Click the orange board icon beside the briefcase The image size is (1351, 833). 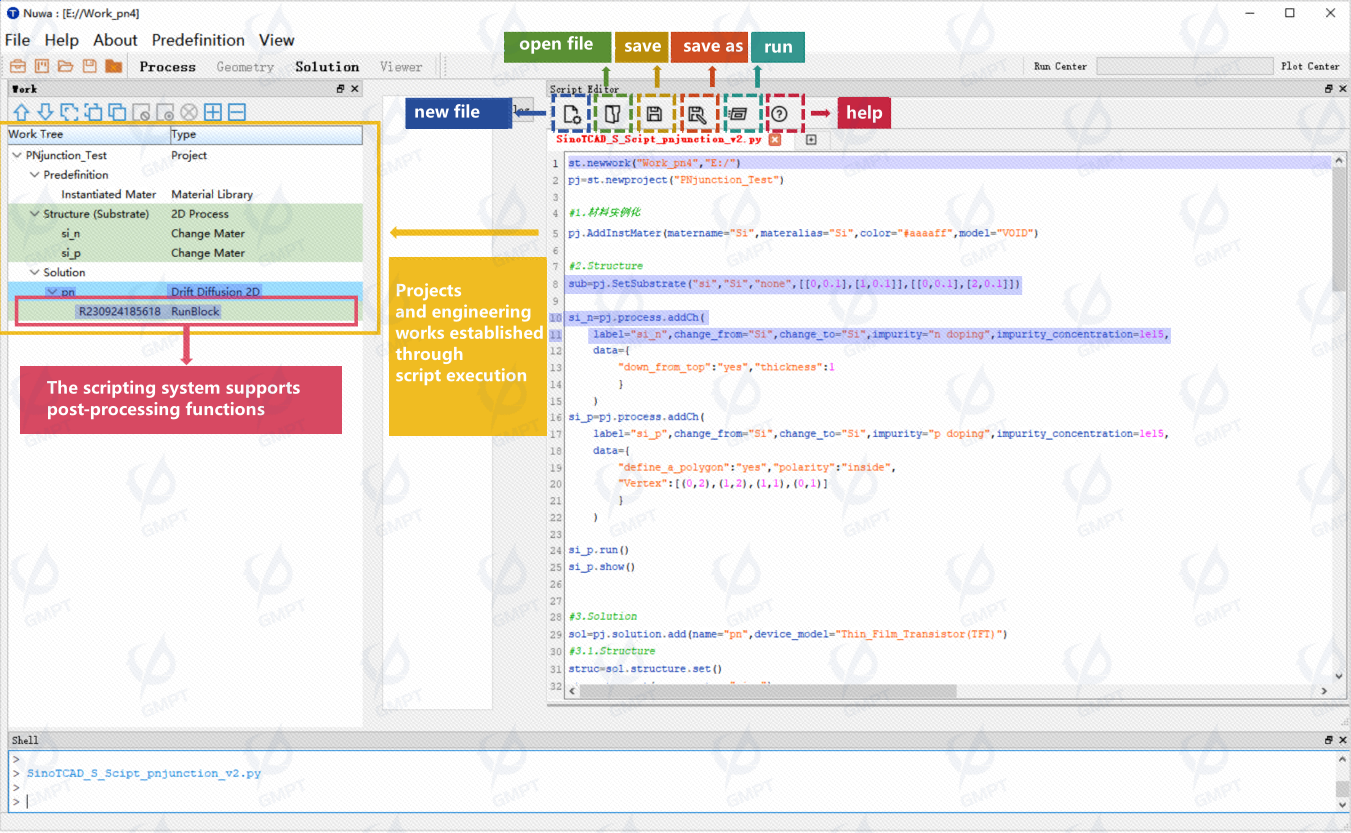(x=42, y=67)
